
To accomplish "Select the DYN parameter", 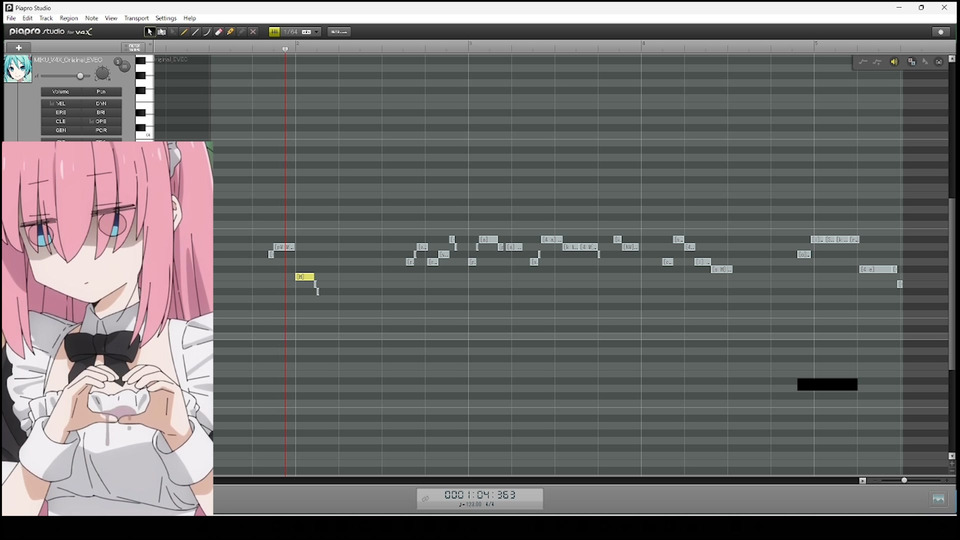I will [101, 103].
